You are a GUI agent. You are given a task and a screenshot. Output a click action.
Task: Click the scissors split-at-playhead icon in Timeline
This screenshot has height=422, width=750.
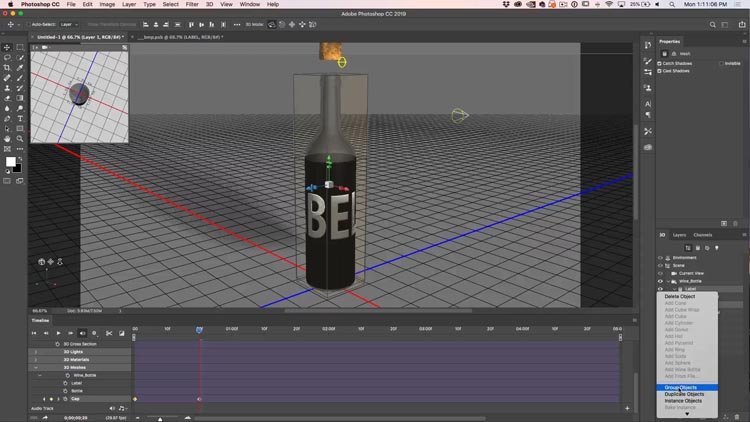(109, 333)
